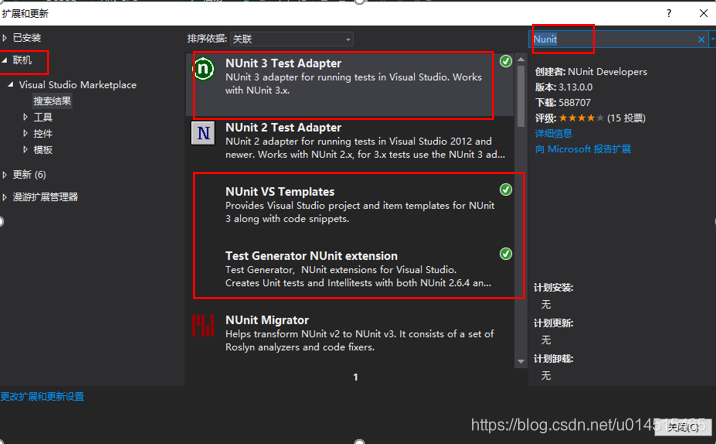Select NUnit VS Templates title
The width and height of the screenshot is (716, 444).
pos(279,192)
